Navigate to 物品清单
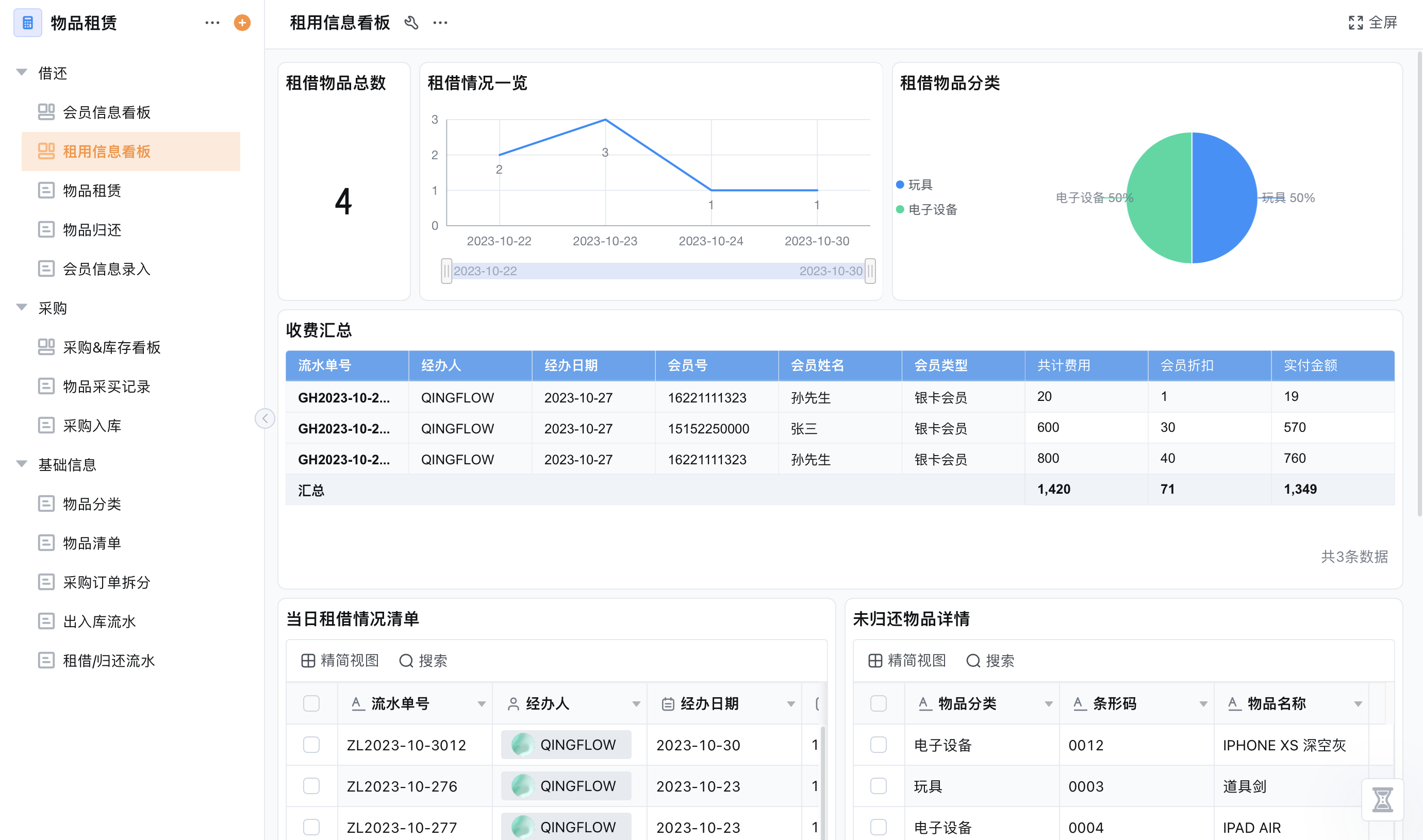Screen dimensions: 1423x840 click(x=131, y=543)
